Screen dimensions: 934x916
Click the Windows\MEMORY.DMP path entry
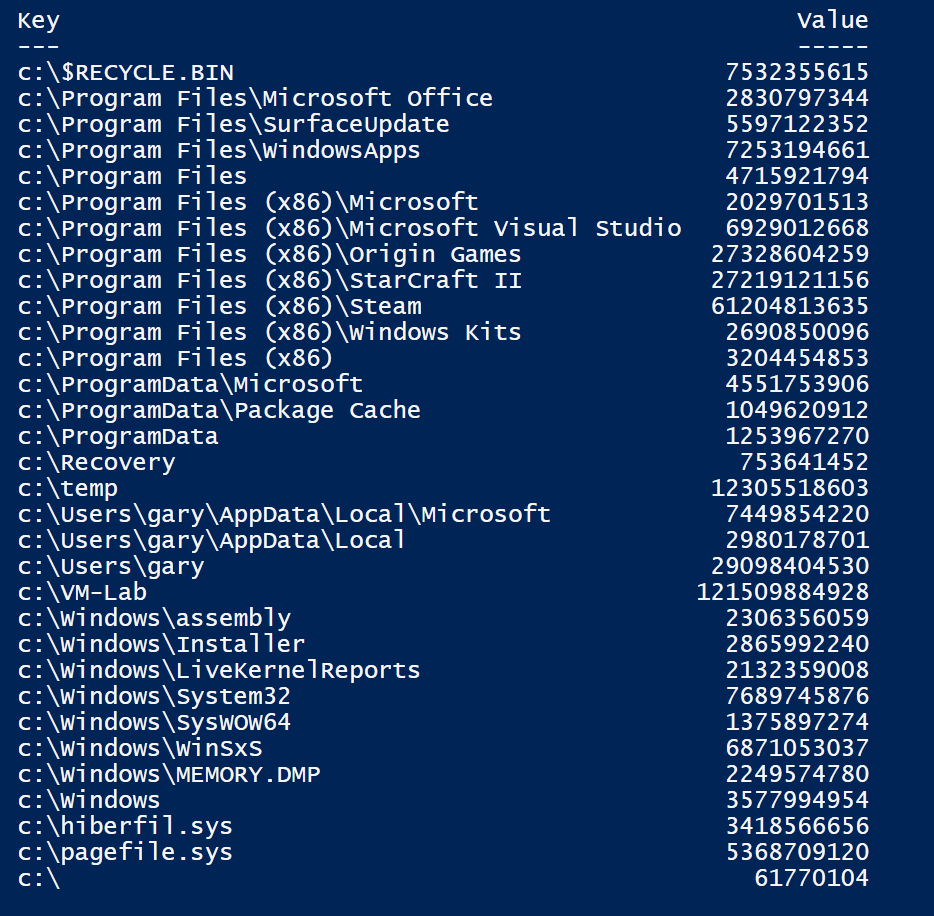[169, 774]
